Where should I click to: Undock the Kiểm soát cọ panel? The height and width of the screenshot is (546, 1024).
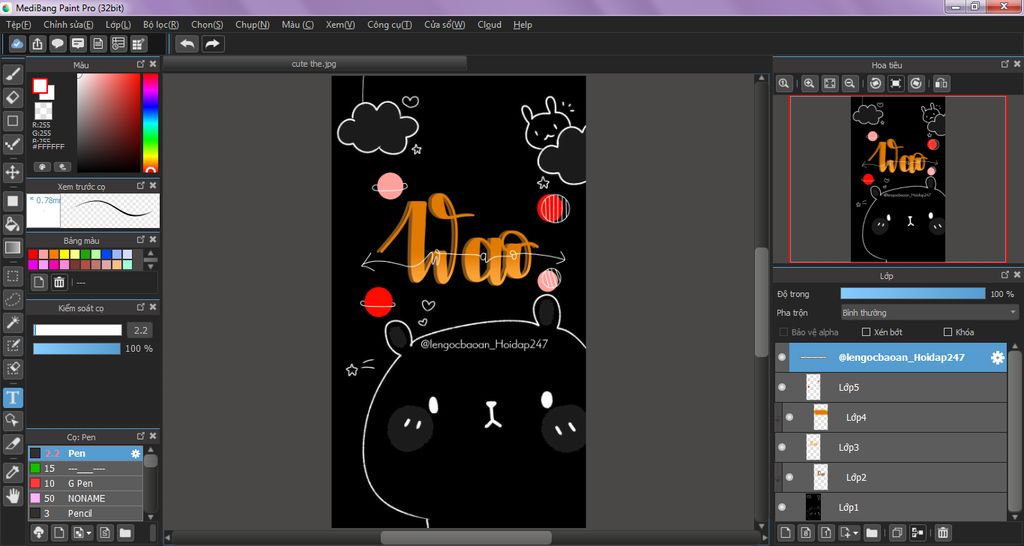140,308
